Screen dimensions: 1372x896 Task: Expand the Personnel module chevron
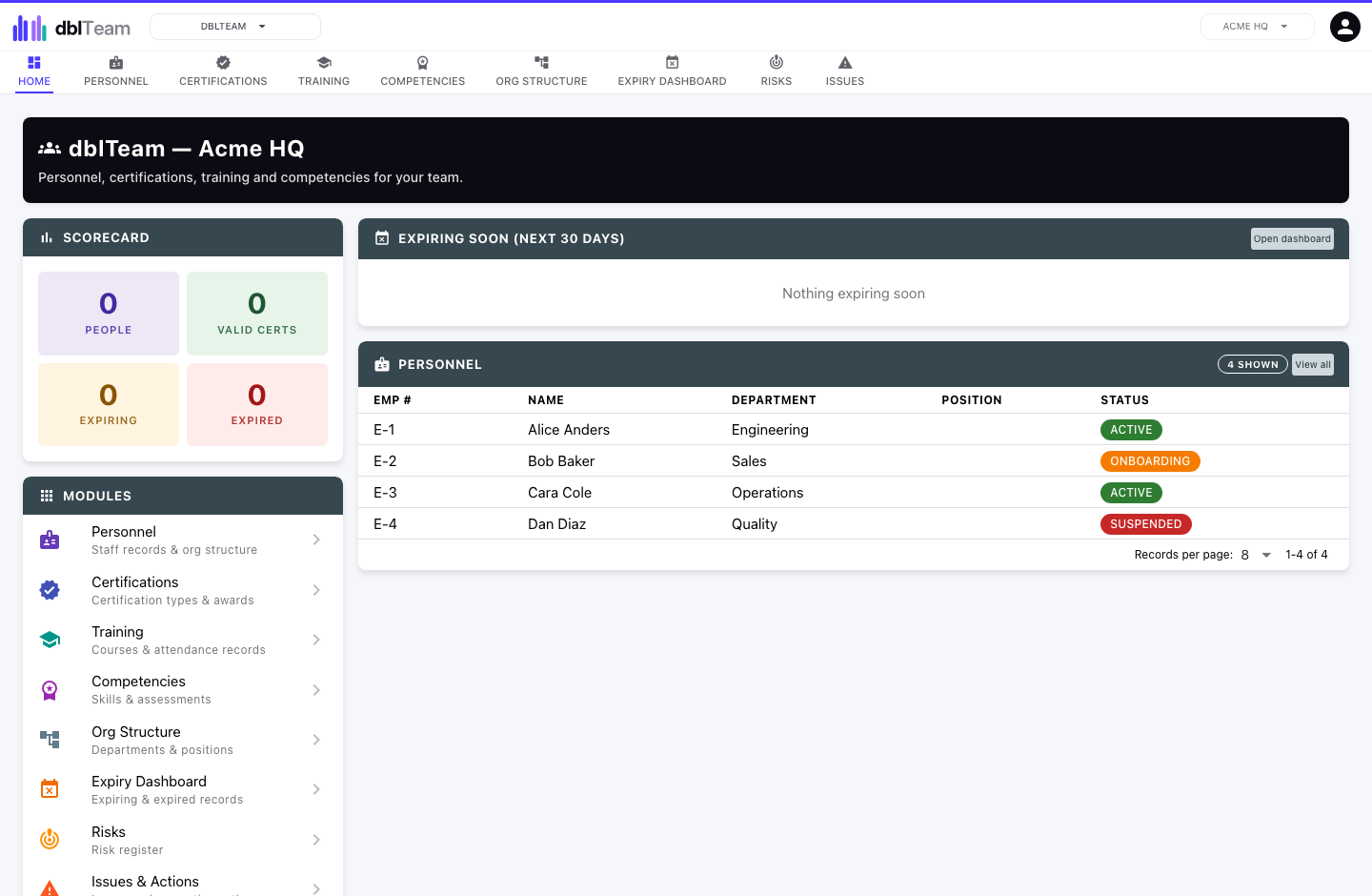(x=316, y=540)
